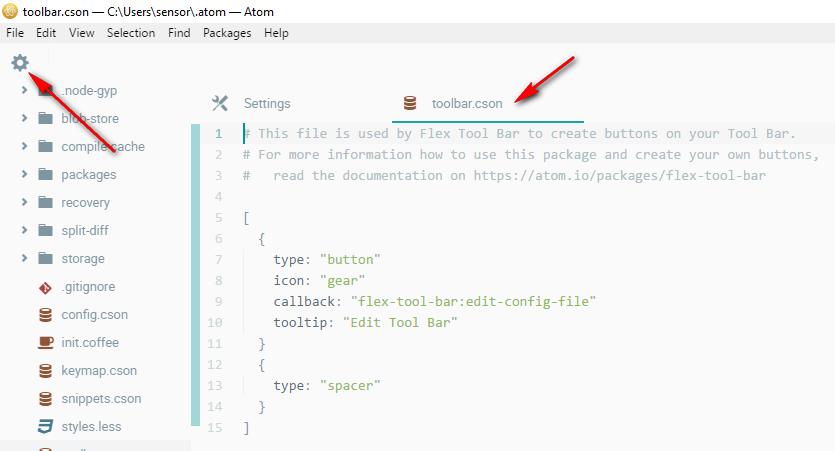Click the git icon beside .gitignore

46,288
